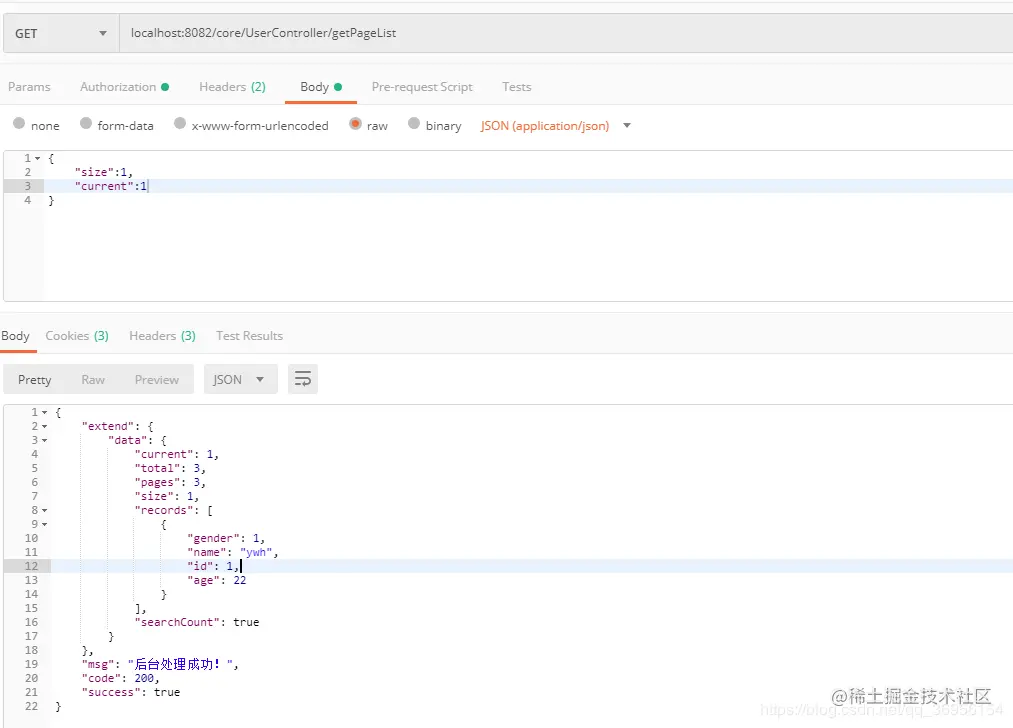Viewport: 1013px width, 728px height.
Task: Collapse the "data" object fold arrow
Action: pyautogui.click(x=45, y=441)
